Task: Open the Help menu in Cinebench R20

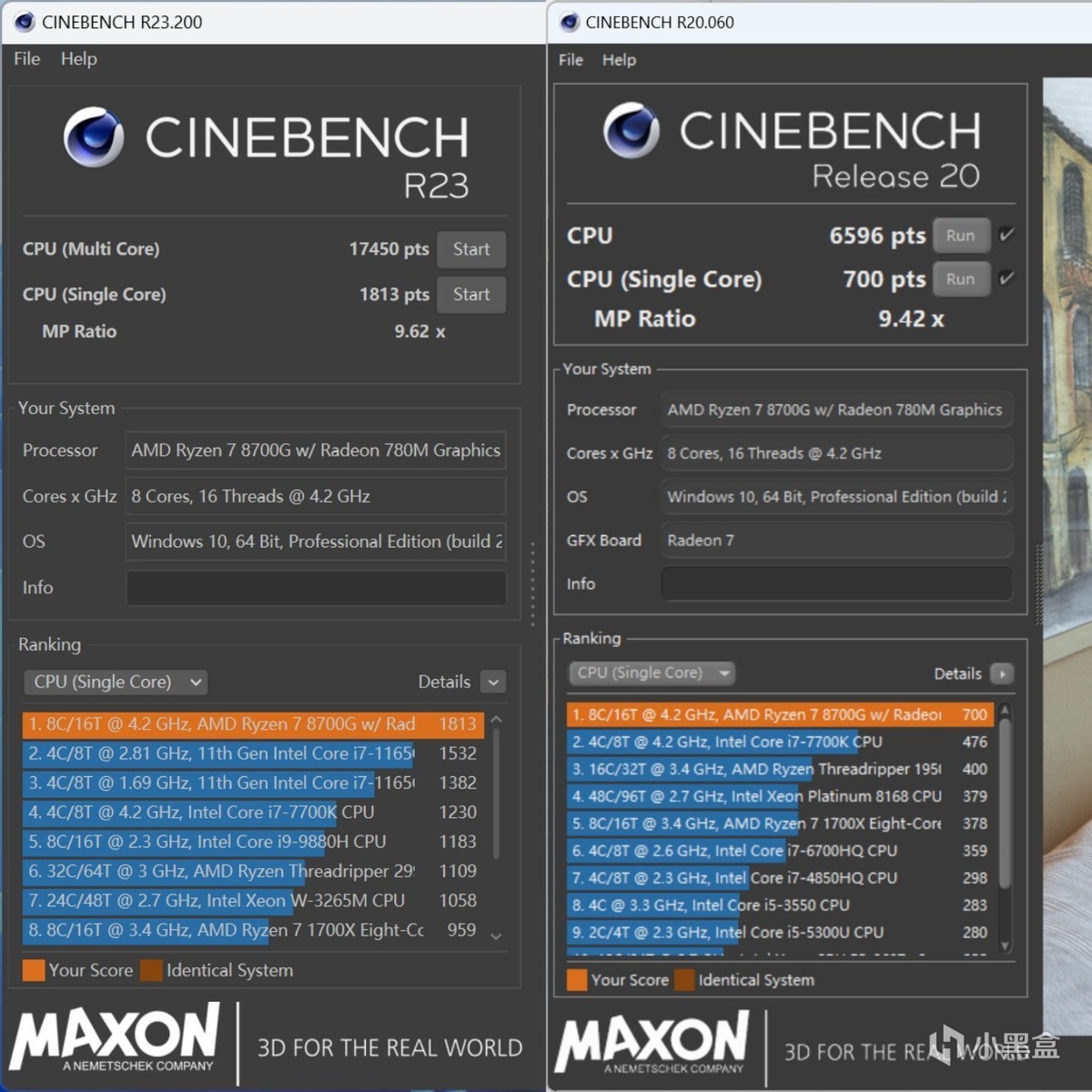Action: [619, 59]
